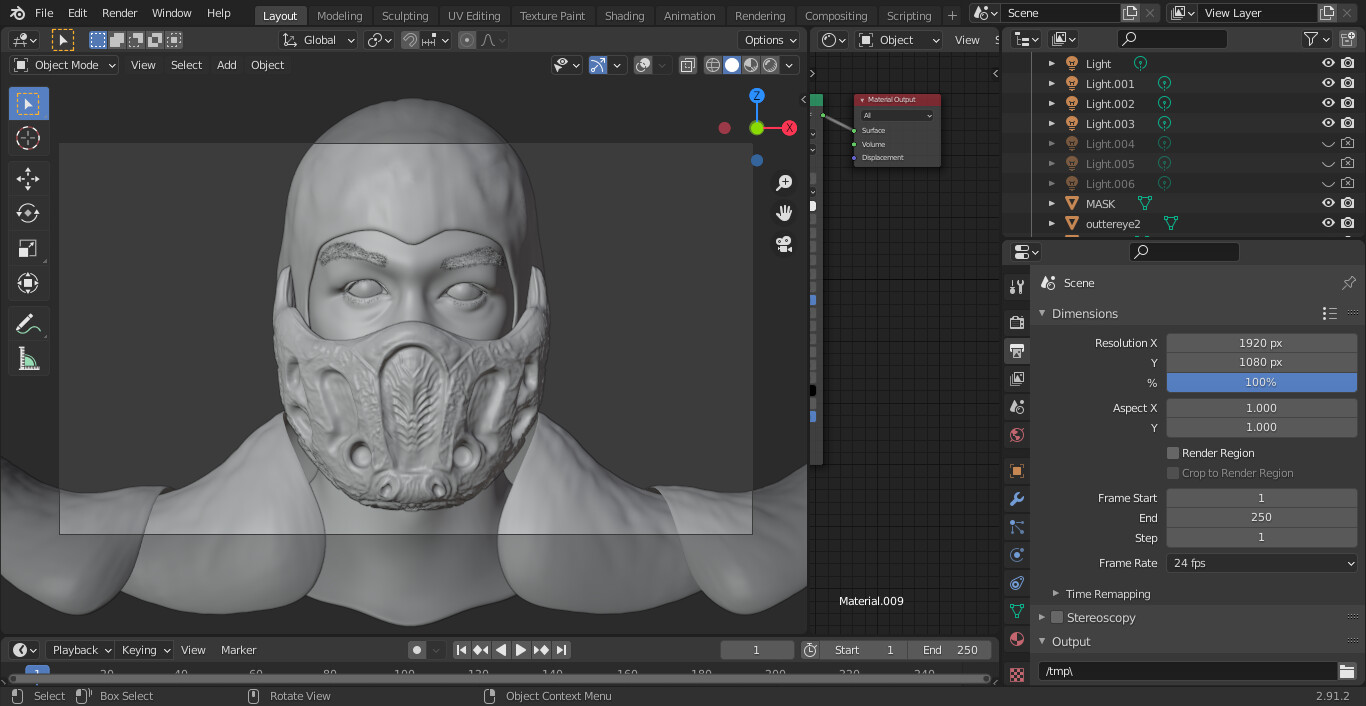
Task: Open the Keying dropdown in timeline
Action: point(145,650)
